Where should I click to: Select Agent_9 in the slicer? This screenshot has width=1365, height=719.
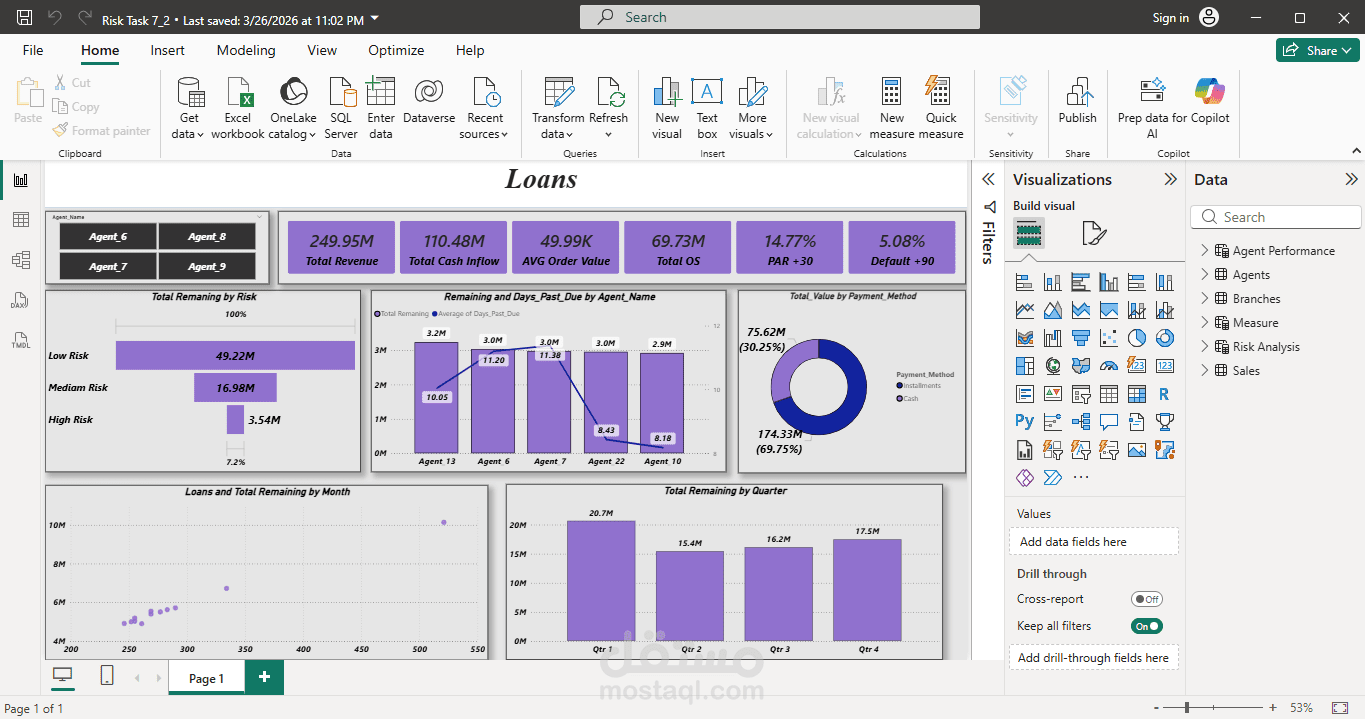click(x=207, y=266)
